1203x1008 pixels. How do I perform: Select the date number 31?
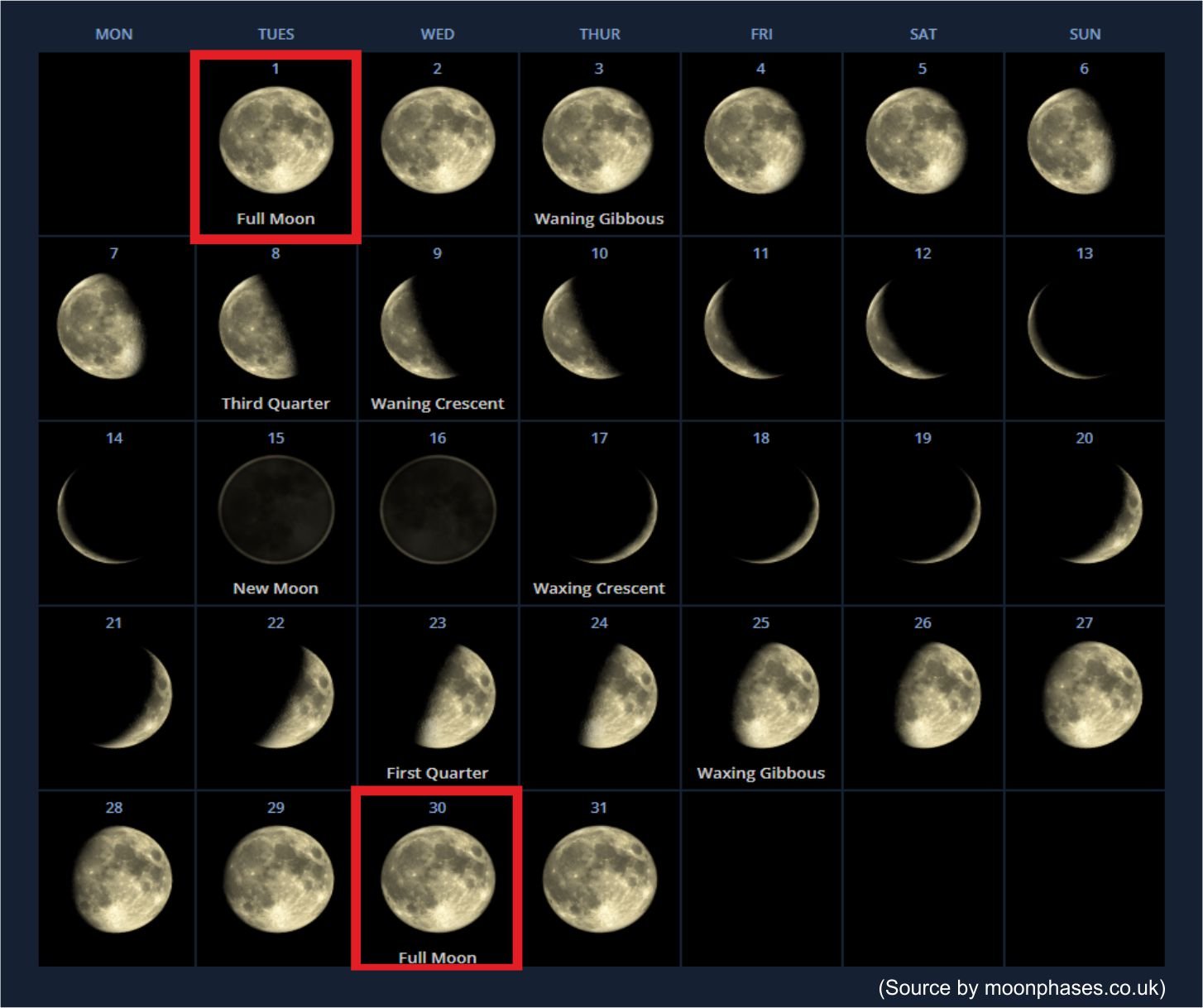point(599,808)
